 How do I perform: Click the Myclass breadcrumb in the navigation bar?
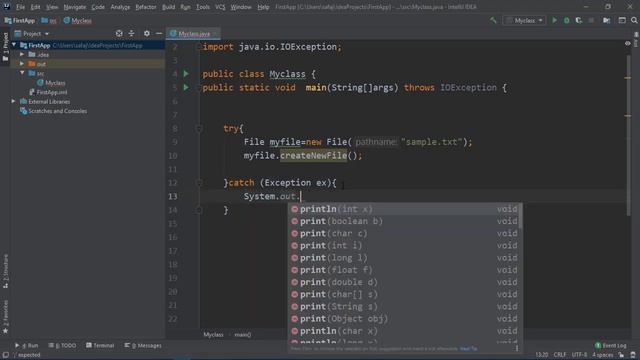78,20
